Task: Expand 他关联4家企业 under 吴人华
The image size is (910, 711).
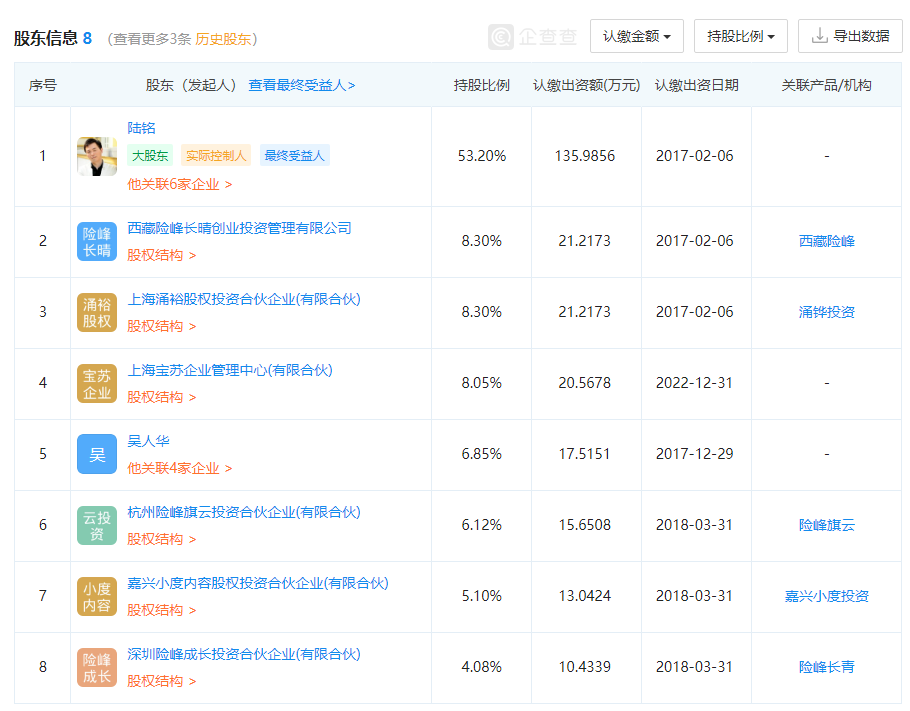Action: tap(179, 468)
